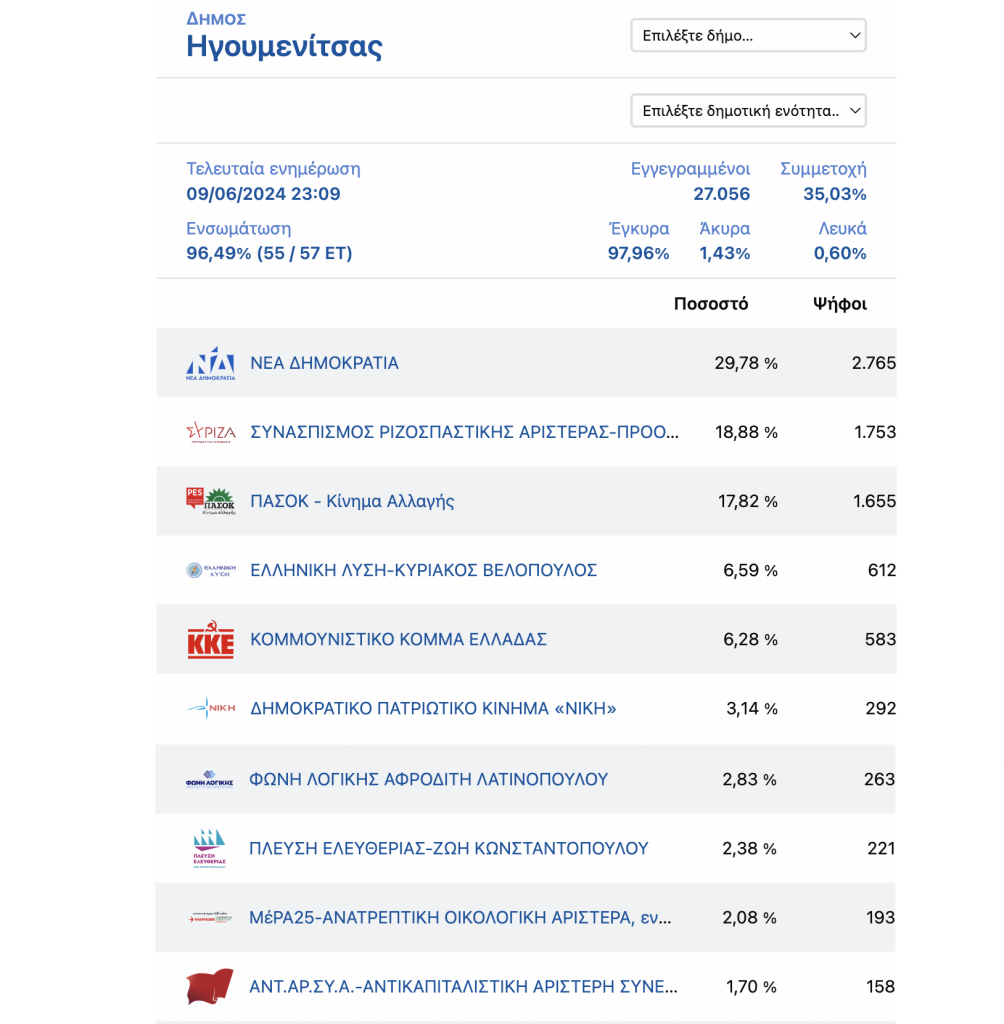Click the '2,38 %' percentage value

tap(749, 848)
